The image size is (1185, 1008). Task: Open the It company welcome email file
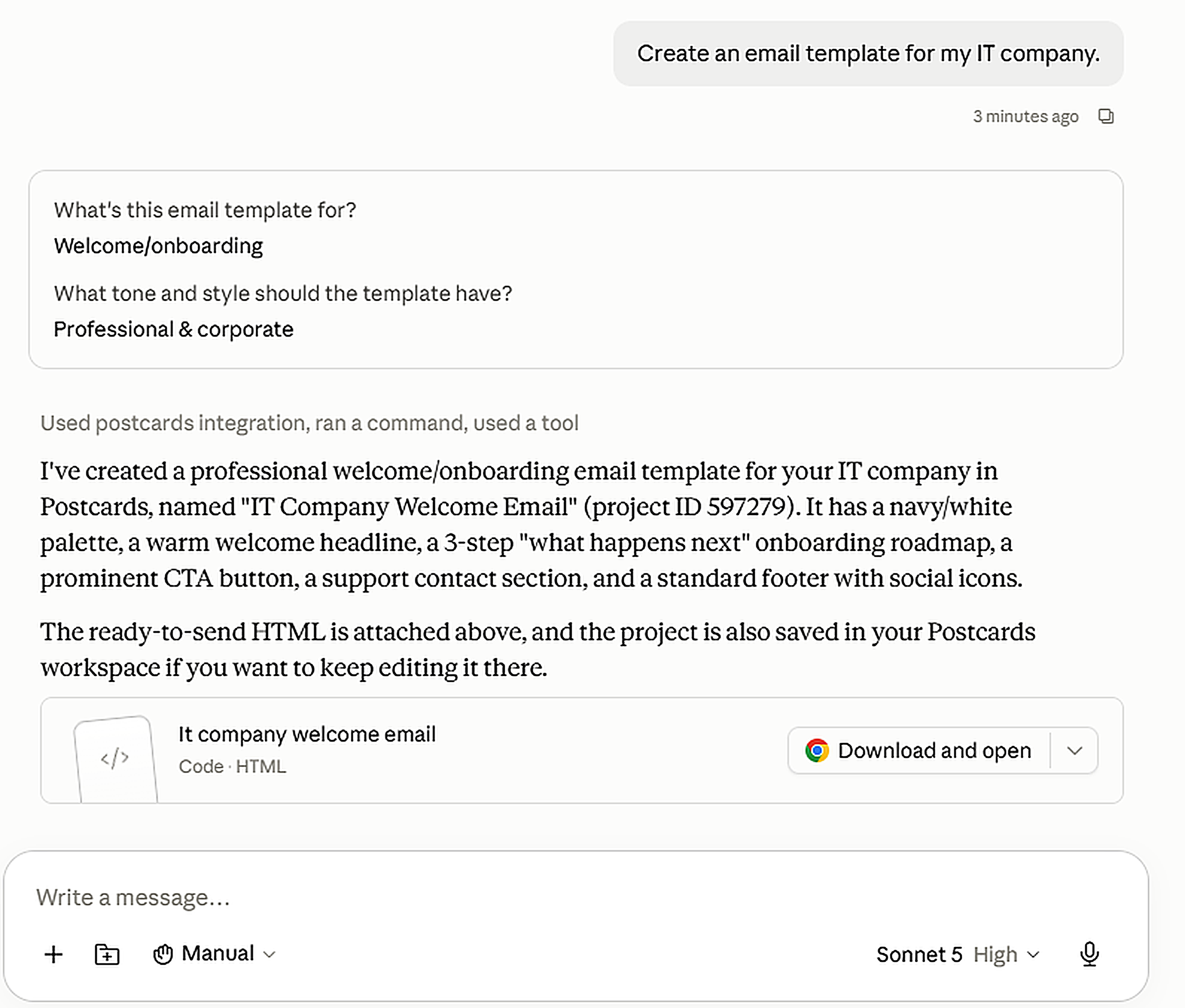point(307,734)
